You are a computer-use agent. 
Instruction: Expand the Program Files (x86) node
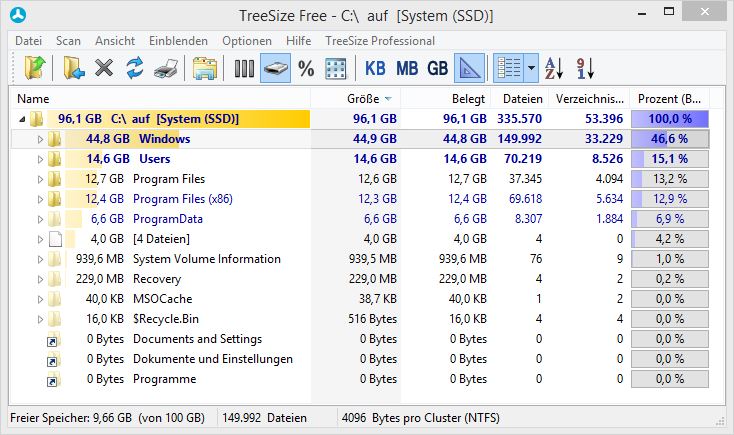pos(40,199)
